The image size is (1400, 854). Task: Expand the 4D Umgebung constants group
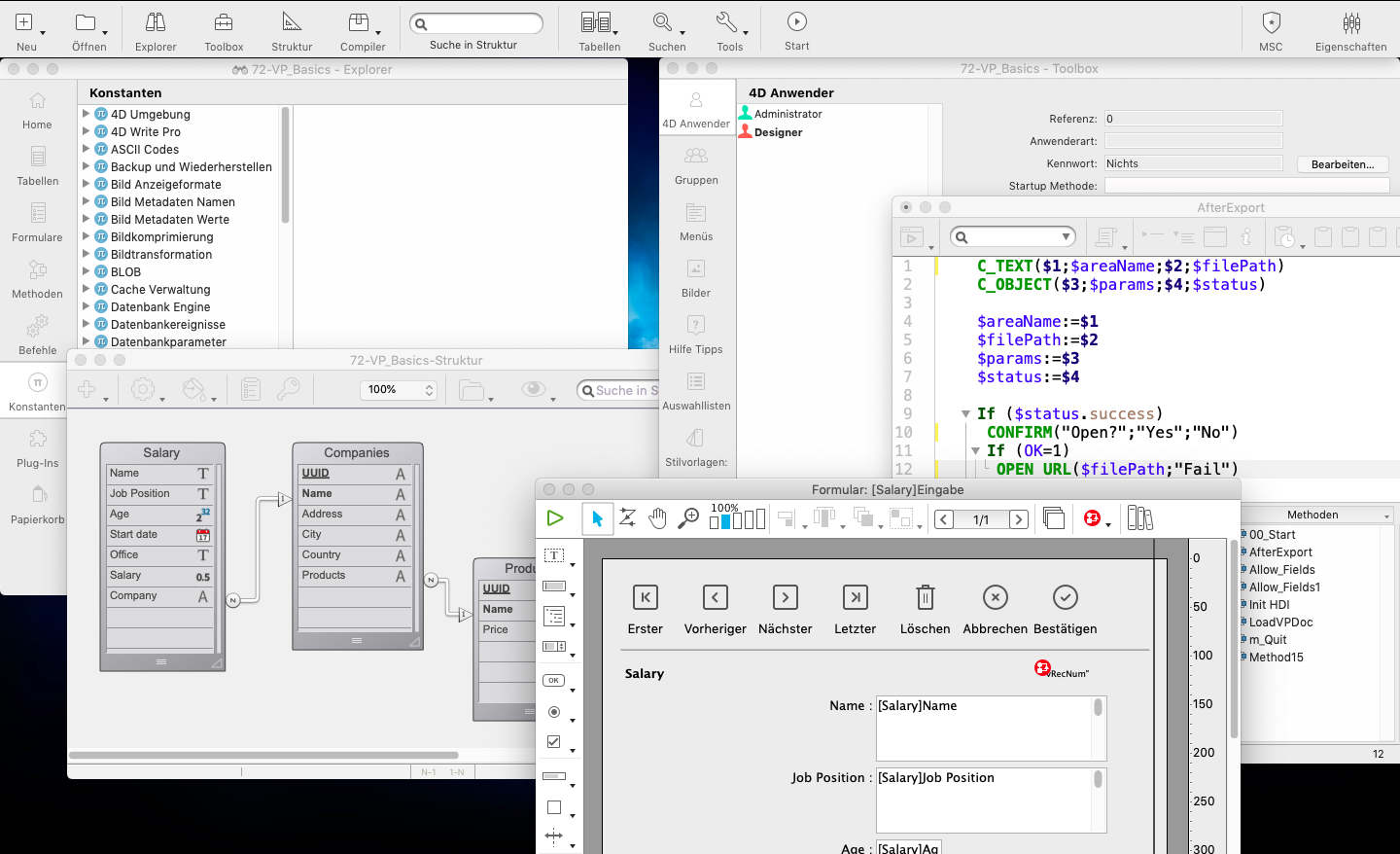[x=86, y=114]
